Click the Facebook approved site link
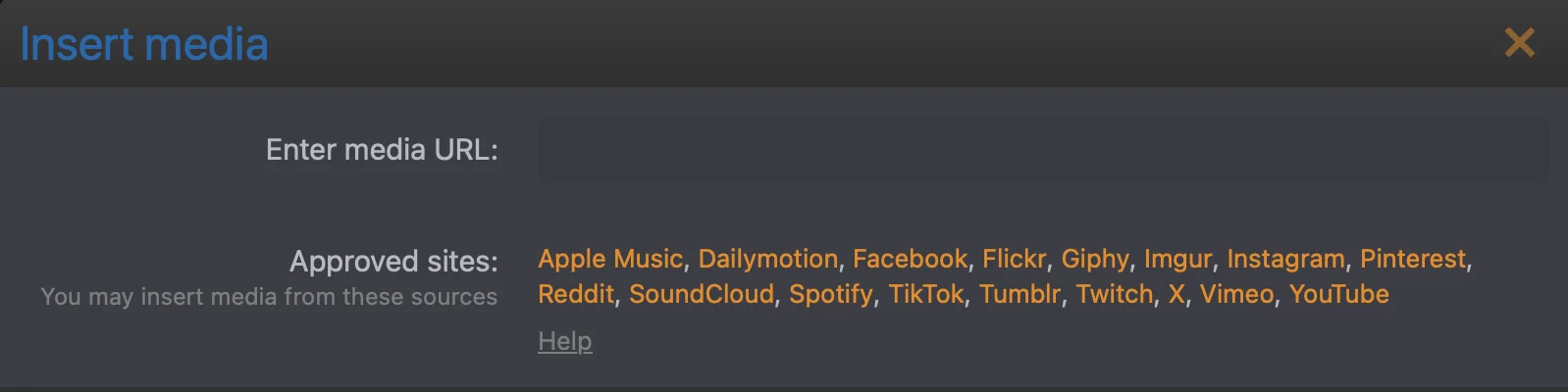 [x=910, y=259]
